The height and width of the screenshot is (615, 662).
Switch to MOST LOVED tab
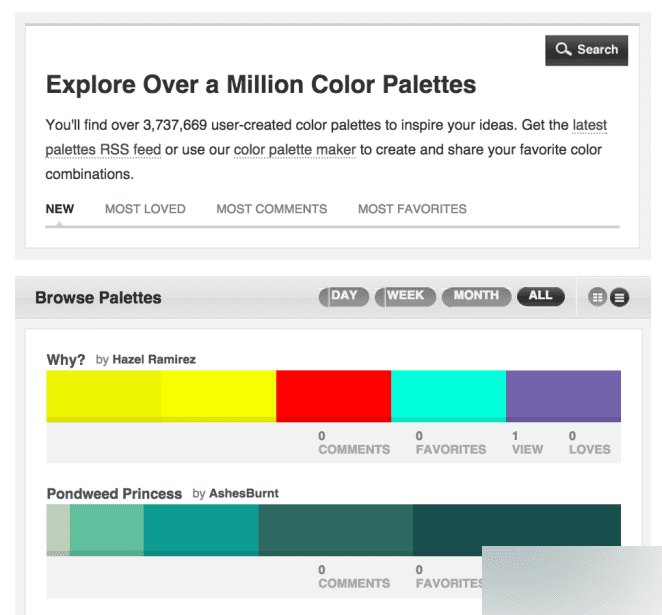coord(145,209)
